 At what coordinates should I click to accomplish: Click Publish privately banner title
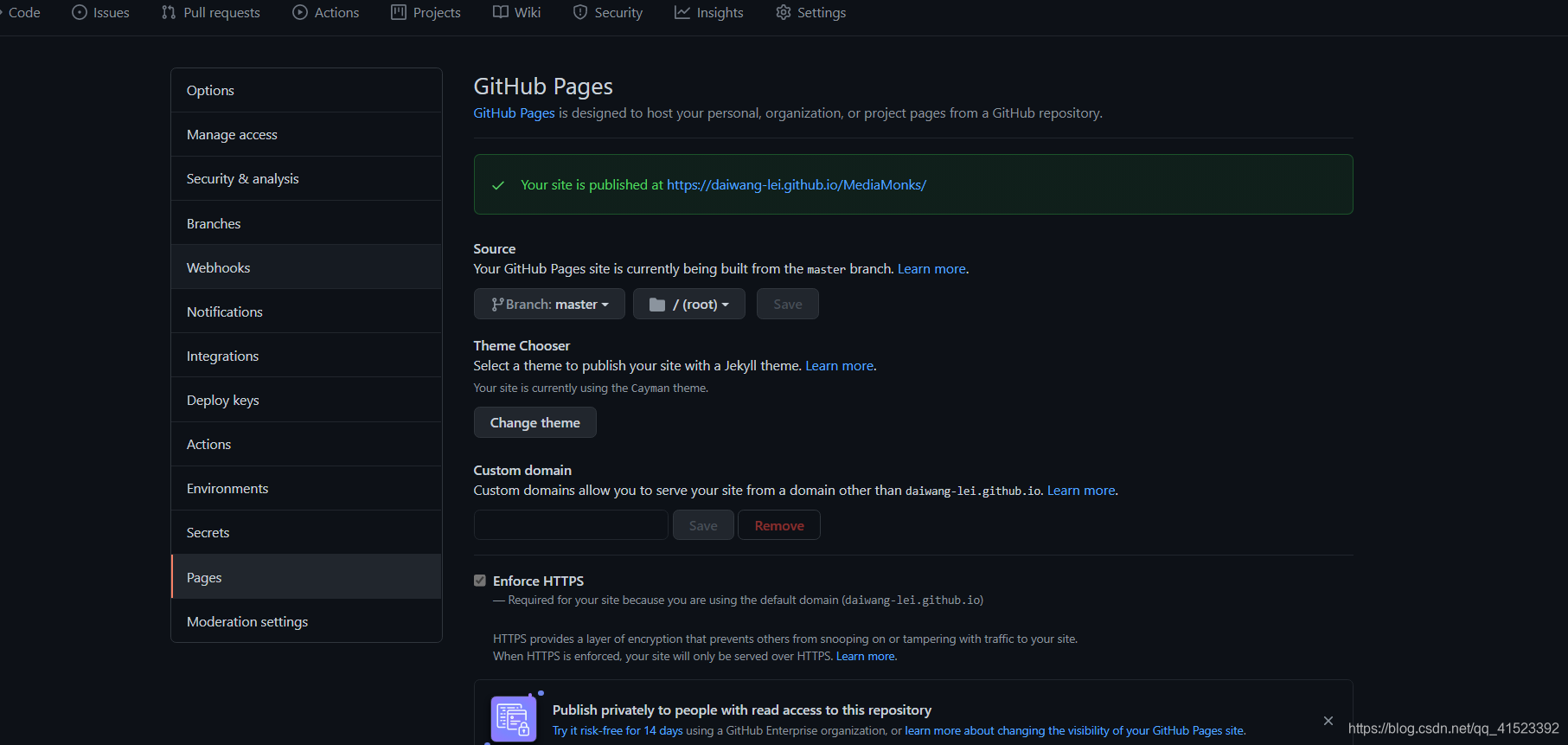(742, 710)
